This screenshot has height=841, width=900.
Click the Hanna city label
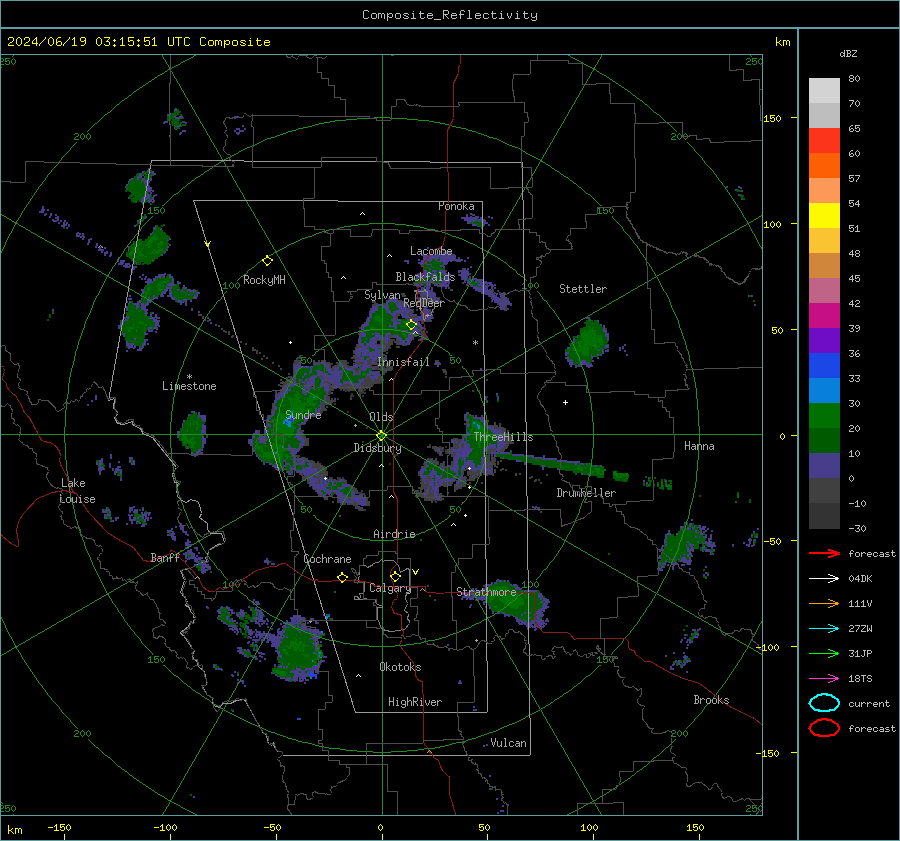(x=699, y=446)
